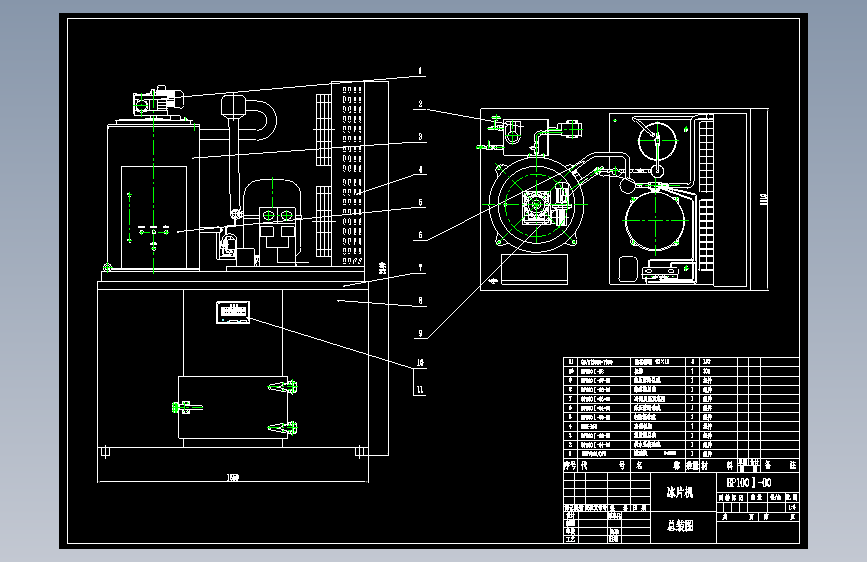The image size is (867, 562).
Task: Click the part callout number "4"
Action: (x=420, y=170)
